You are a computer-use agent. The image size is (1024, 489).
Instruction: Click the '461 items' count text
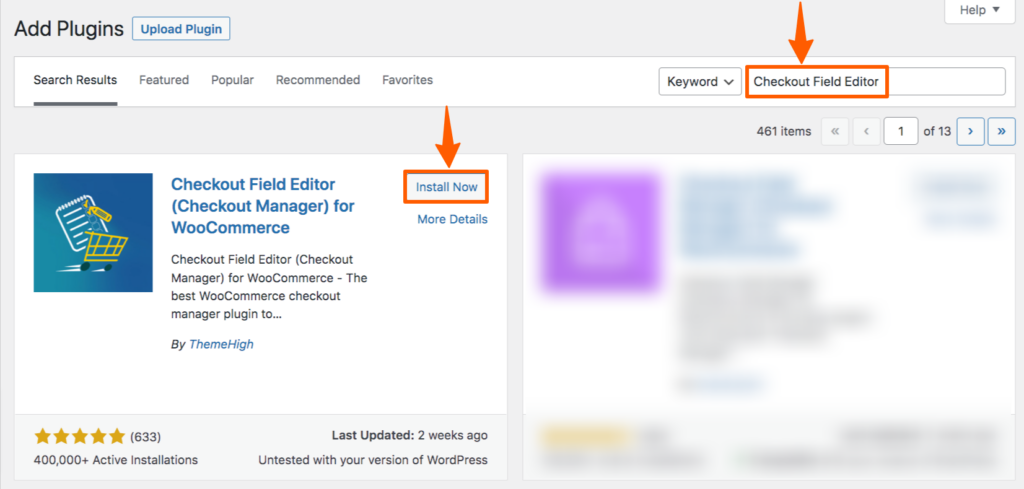[x=784, y=131]
